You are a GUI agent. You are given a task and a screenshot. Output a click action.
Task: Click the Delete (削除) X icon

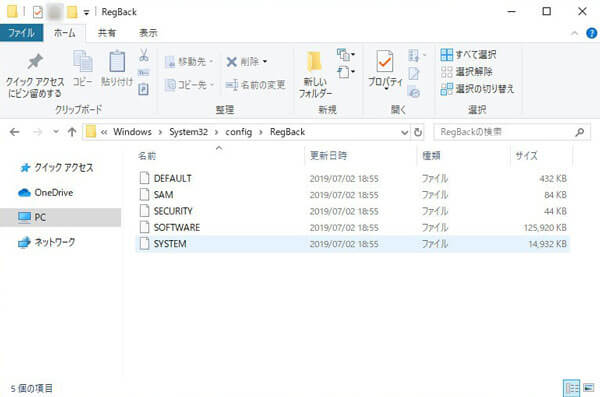coord(232,62)
